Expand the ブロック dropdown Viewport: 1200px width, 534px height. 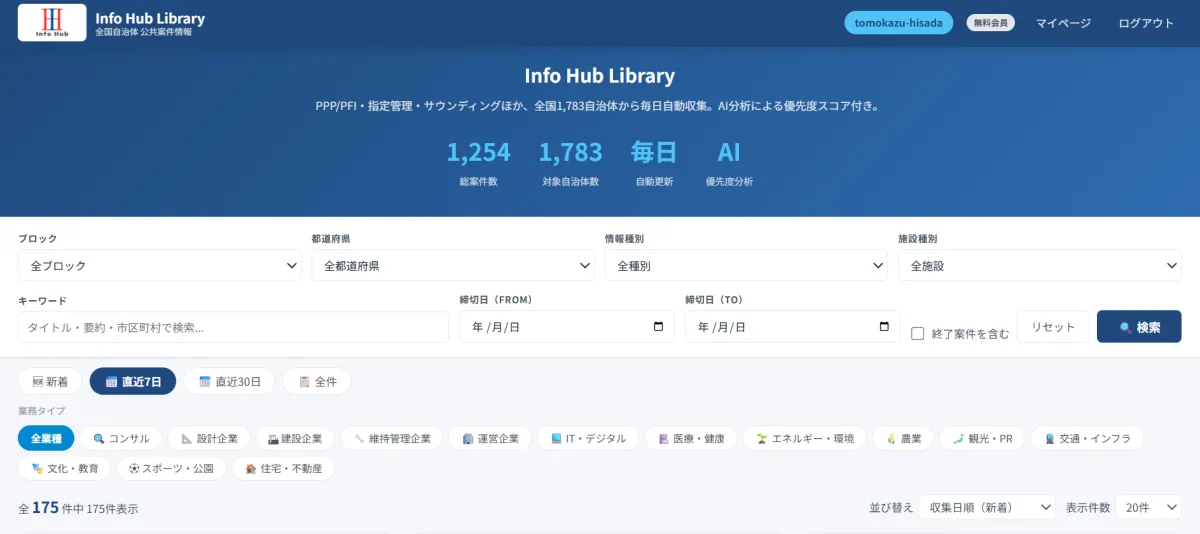click(x=160, y=265)
